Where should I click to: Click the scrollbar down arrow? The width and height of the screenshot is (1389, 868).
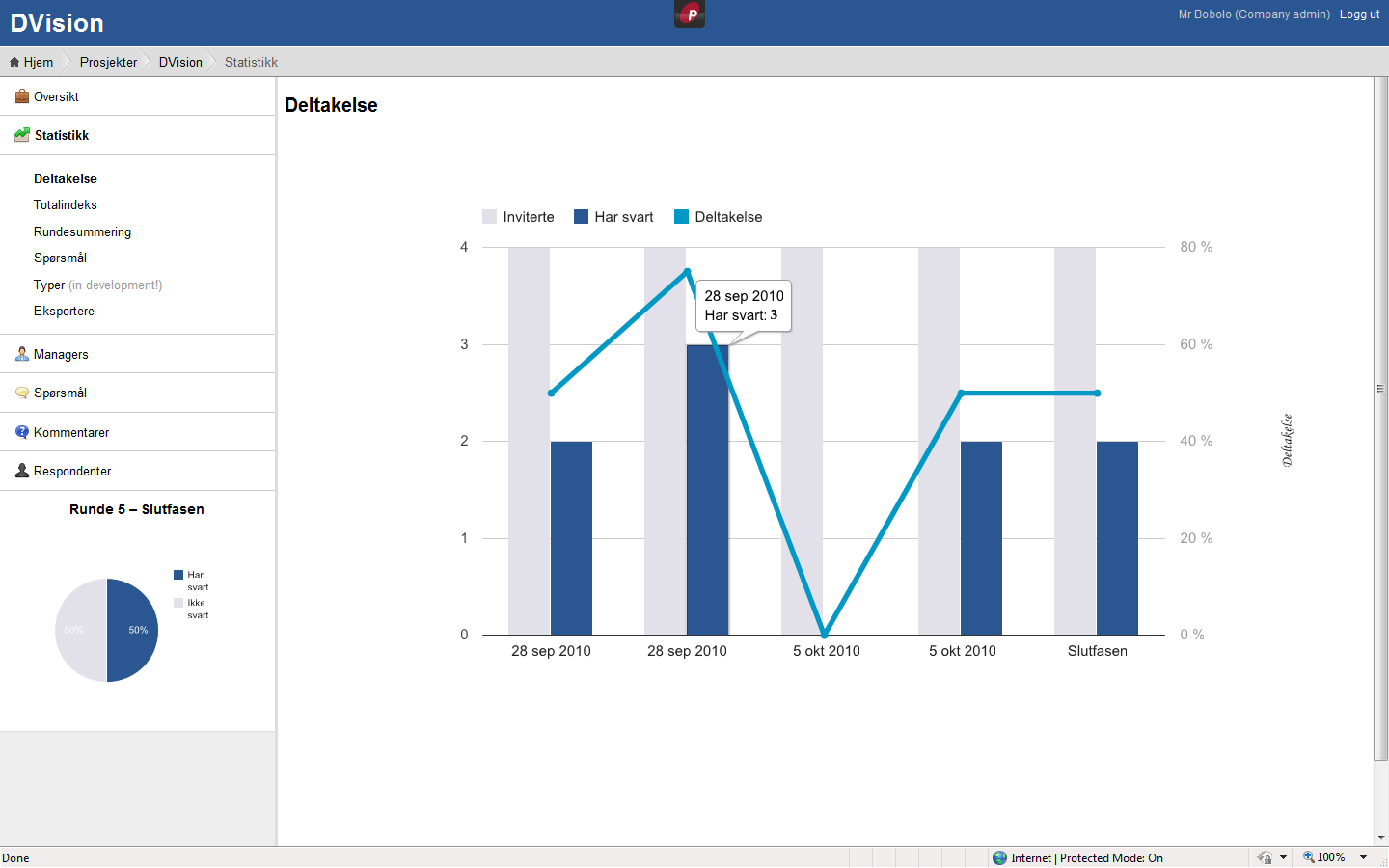[1380, 838]
